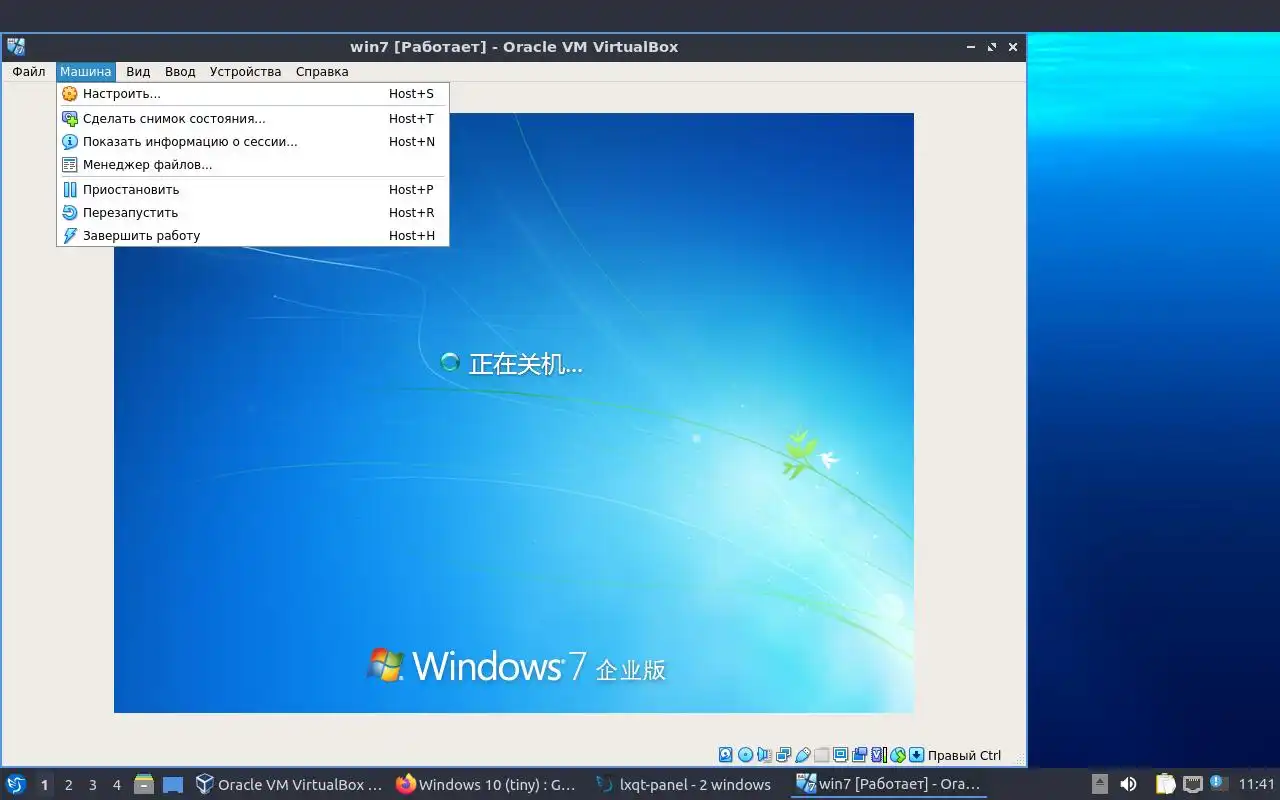Open the Вид menu

pyautogui.click(x=138, y=72)
